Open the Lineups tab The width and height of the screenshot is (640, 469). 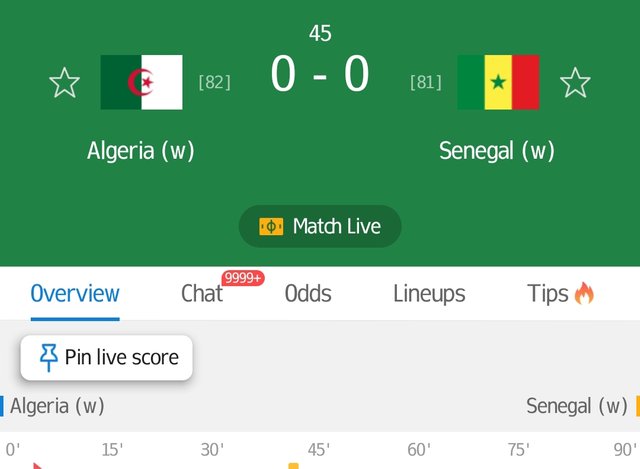pyautogui.click(x=429, y=293)
